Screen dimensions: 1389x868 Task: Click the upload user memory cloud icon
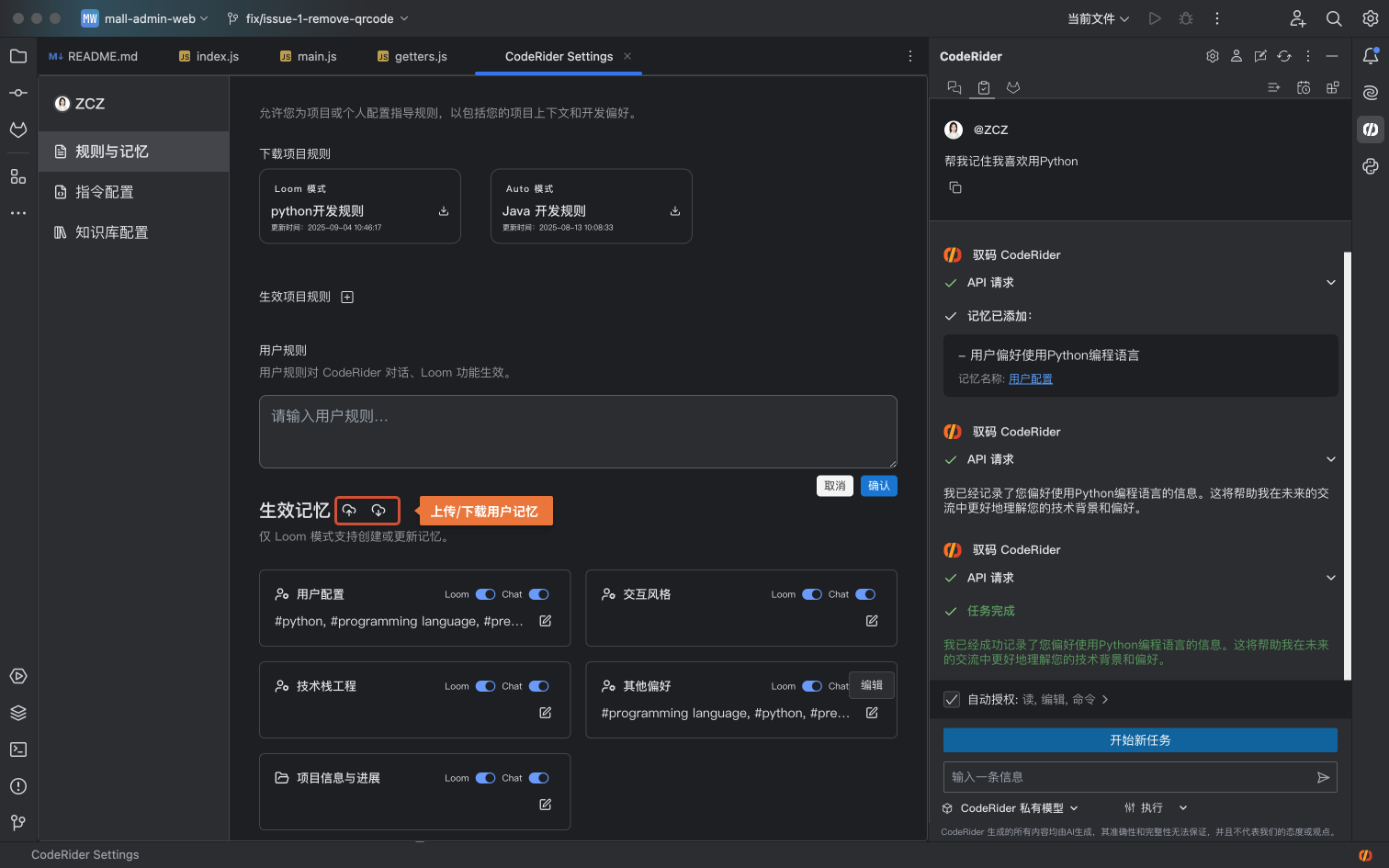[349, 511]
